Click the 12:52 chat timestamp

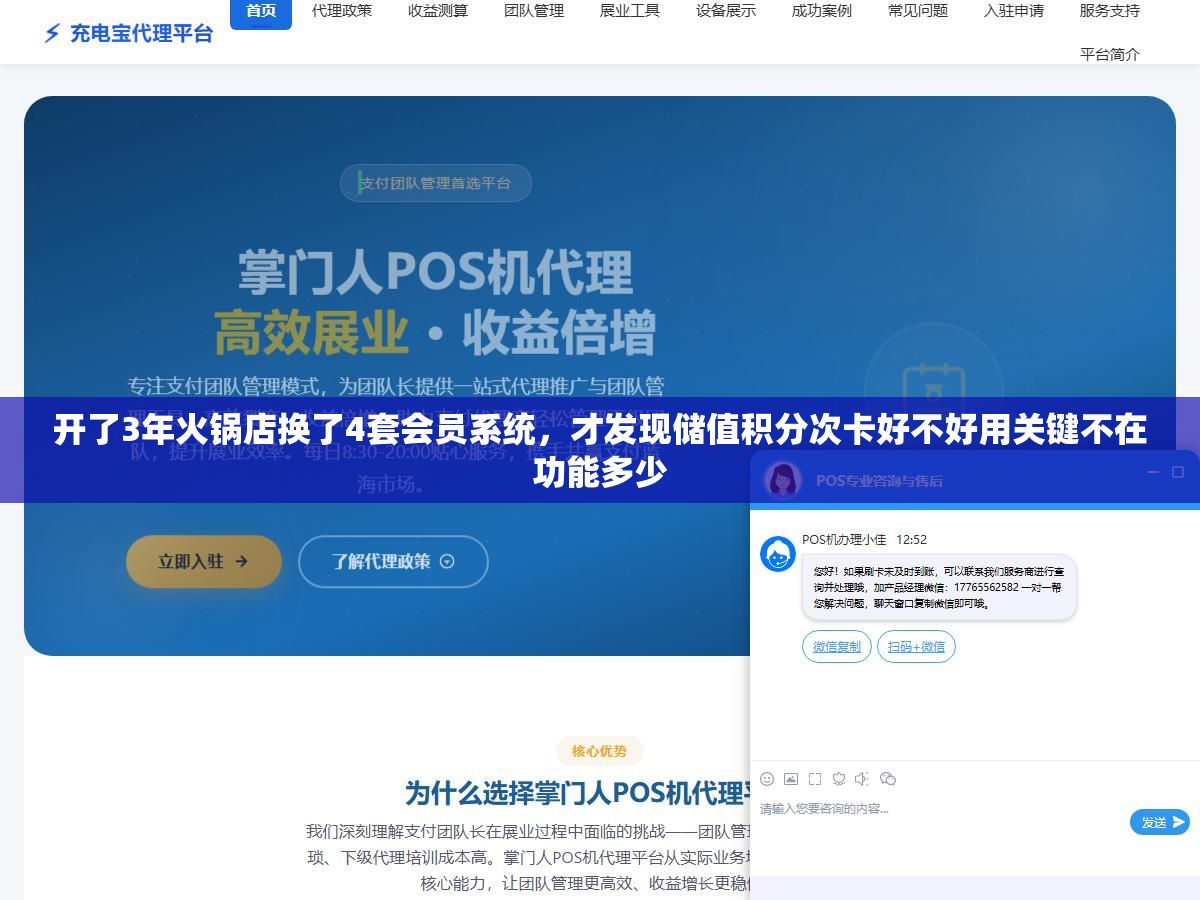point(911,539)
